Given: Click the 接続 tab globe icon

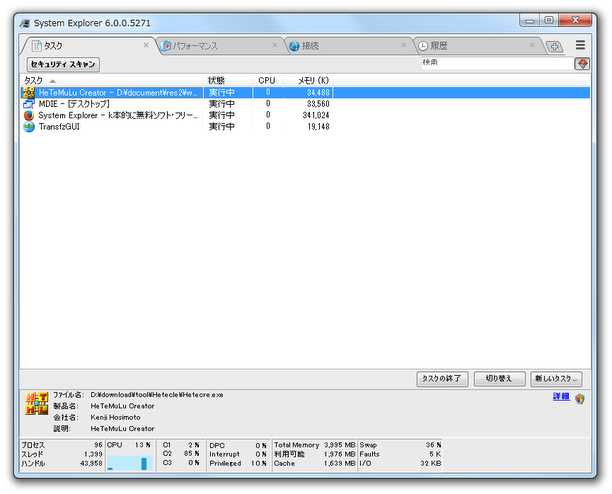Looking at the screenshot, I should tap(294, 46).
